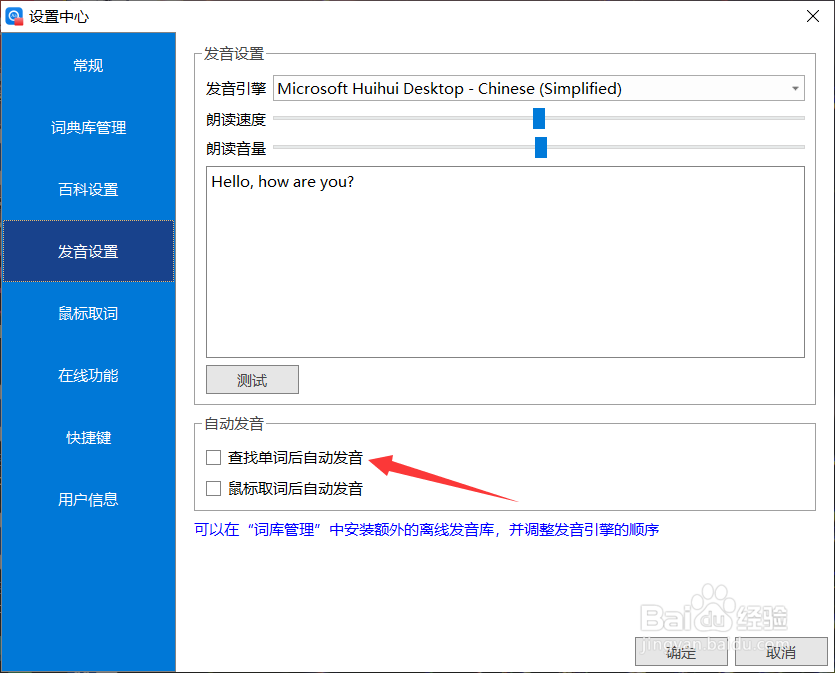Click the 朗读速度 slider handle
Image resolution: width=835 pixels, height=673 pixels.
click(x=539, y=118)
